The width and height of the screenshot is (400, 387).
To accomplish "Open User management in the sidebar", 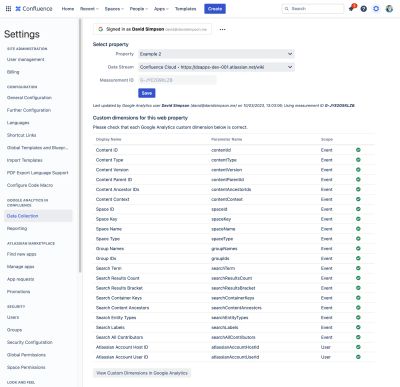I will [x=26, y=59].
